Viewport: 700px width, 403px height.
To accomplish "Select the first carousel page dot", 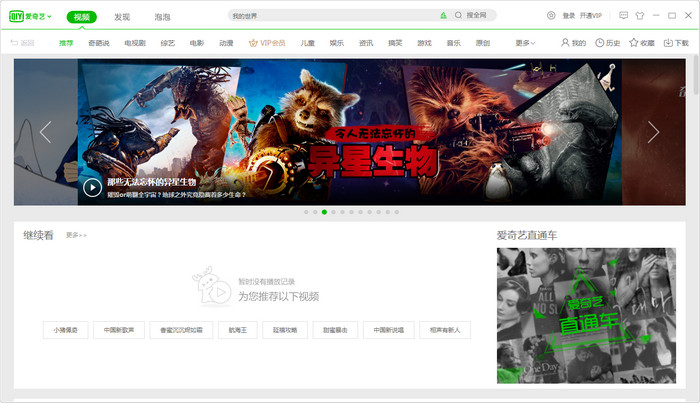I will [x=306, y=212].
